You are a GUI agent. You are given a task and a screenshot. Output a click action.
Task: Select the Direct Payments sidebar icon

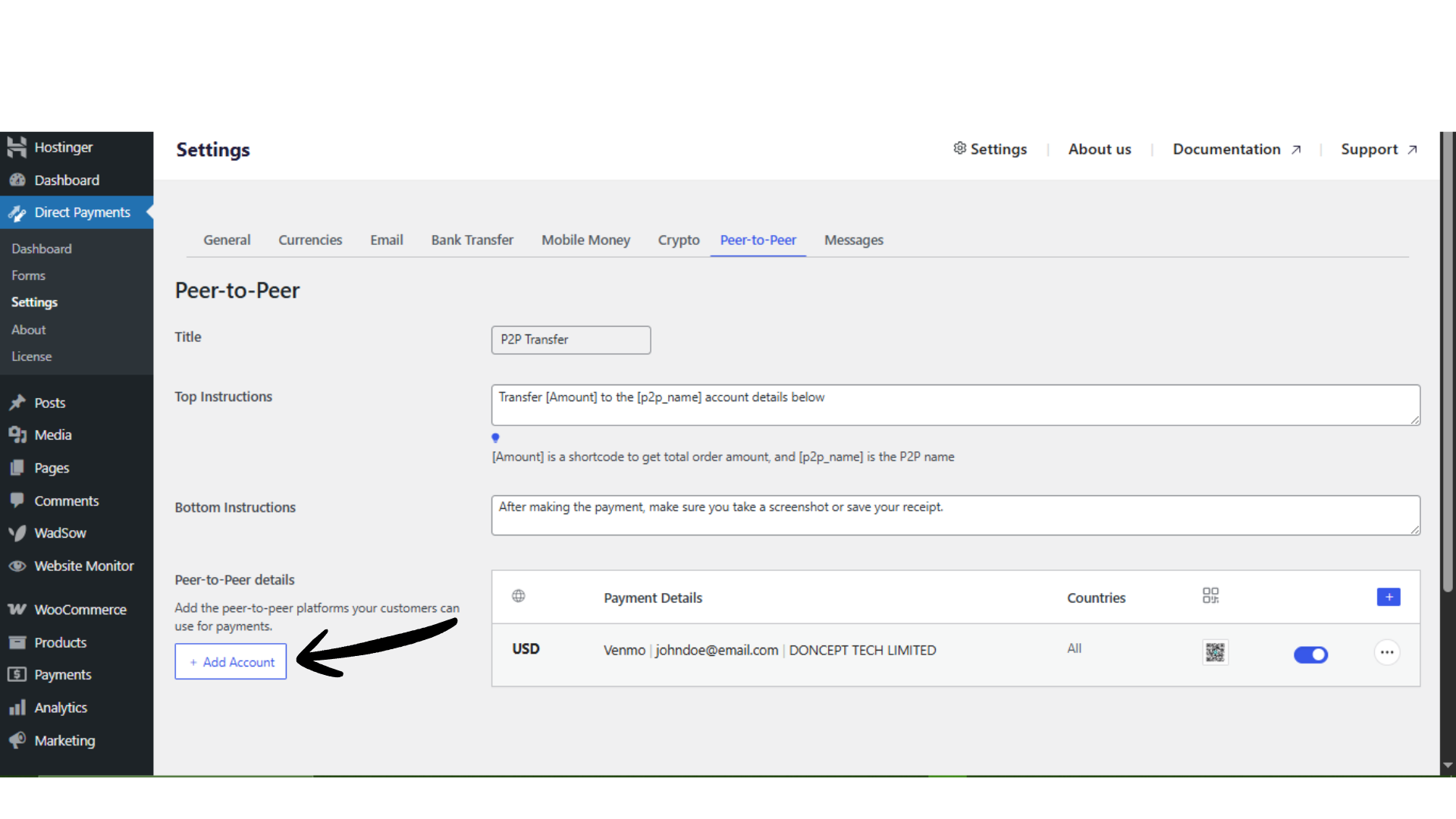(x=17, y=213)
